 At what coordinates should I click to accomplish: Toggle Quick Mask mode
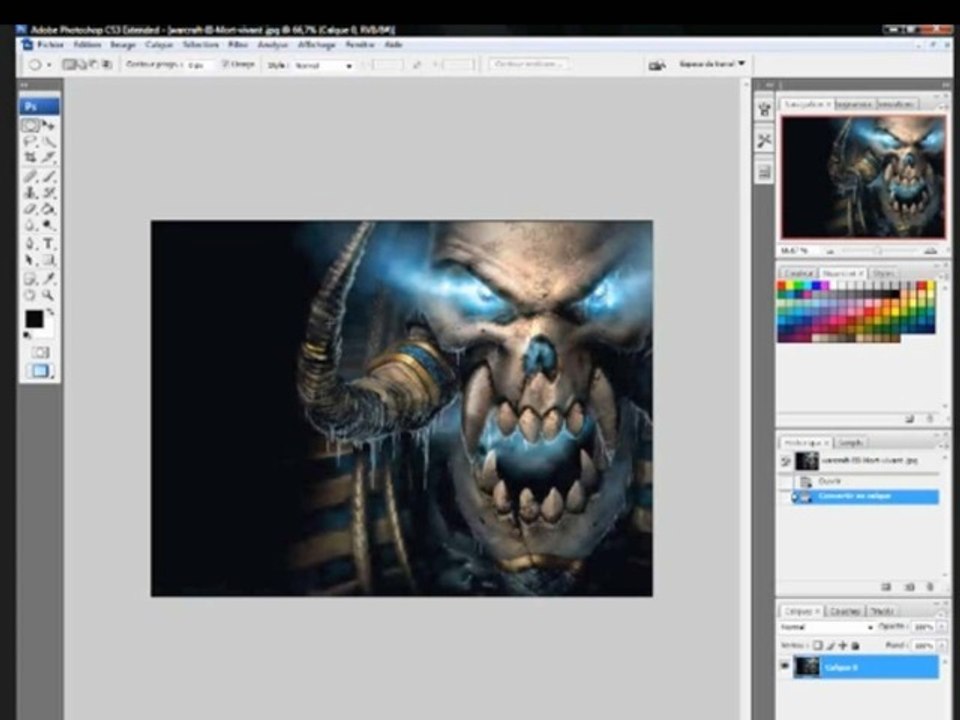pos(40,352)
